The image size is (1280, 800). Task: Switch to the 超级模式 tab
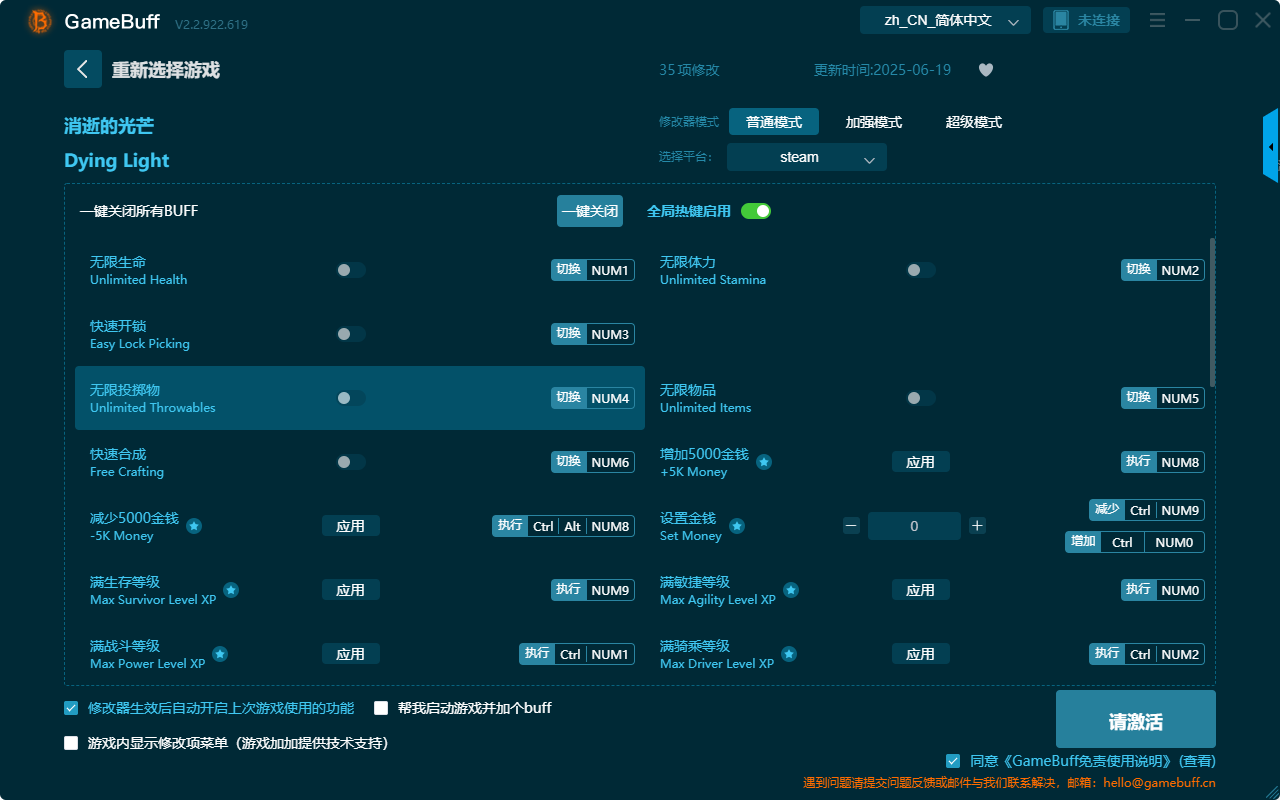pos(972,121)
